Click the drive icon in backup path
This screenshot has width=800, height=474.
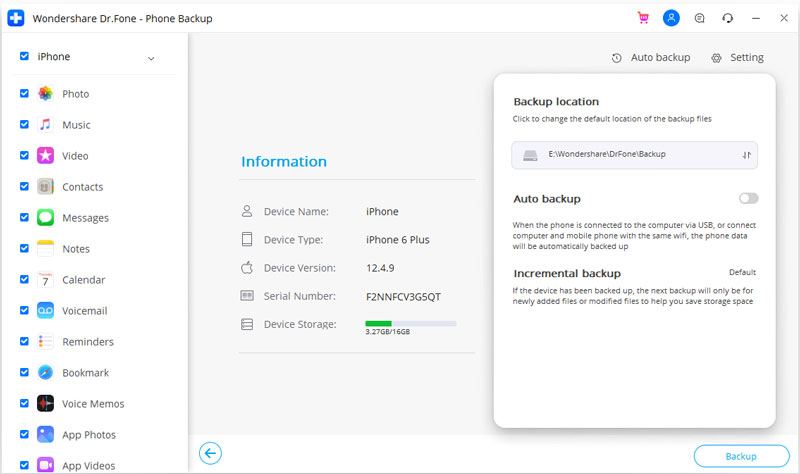point(530,155)
